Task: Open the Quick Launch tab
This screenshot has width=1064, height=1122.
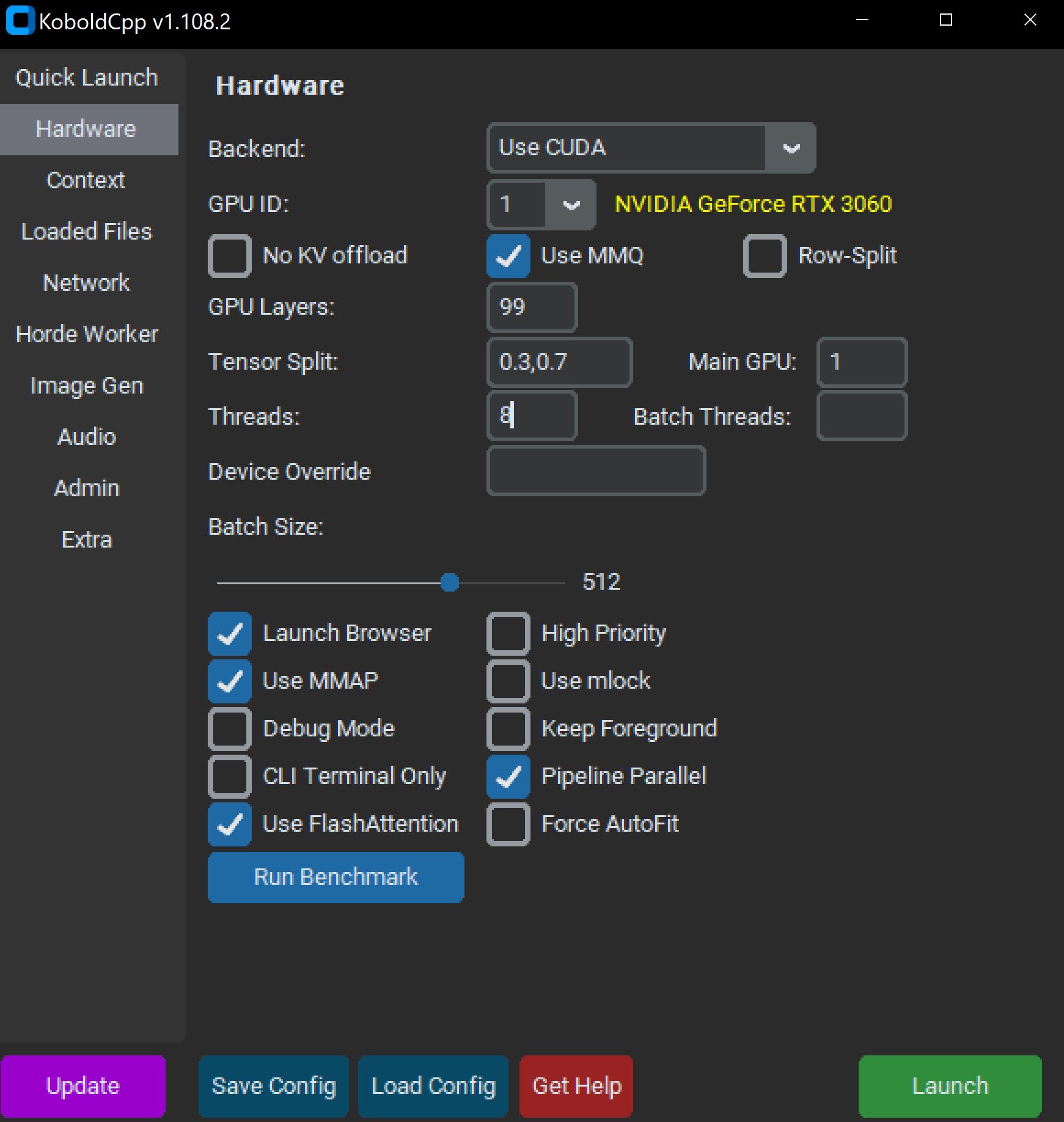Action: click(87, 78)
